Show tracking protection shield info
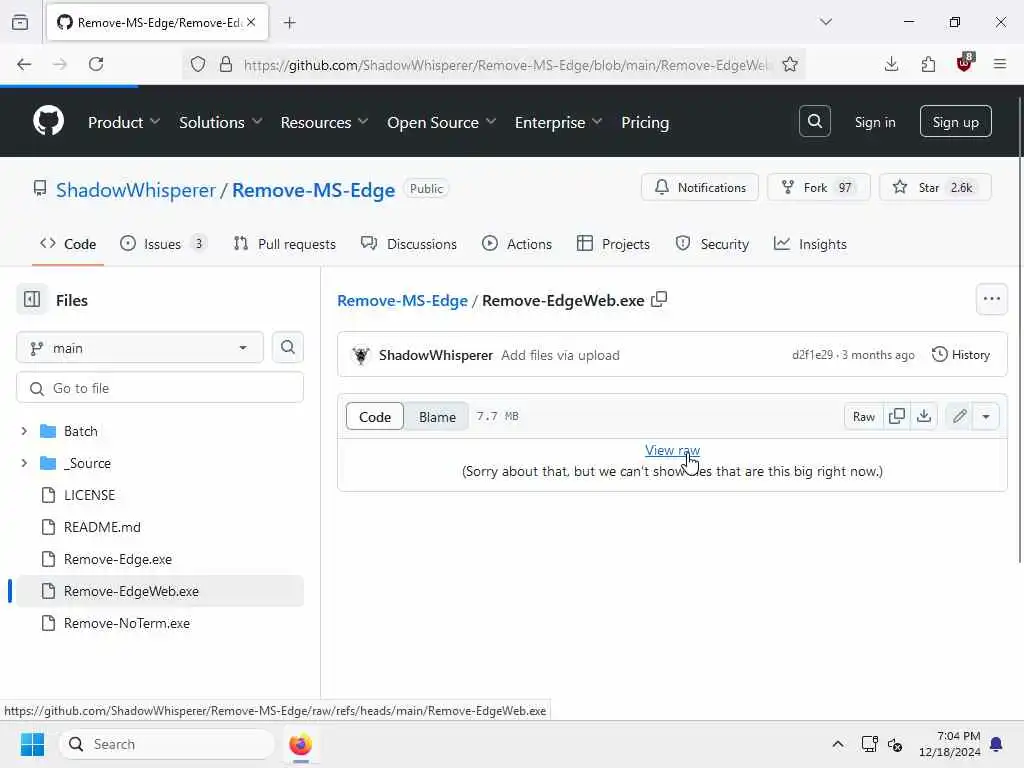1024x768 pixels. pos(198,64)
